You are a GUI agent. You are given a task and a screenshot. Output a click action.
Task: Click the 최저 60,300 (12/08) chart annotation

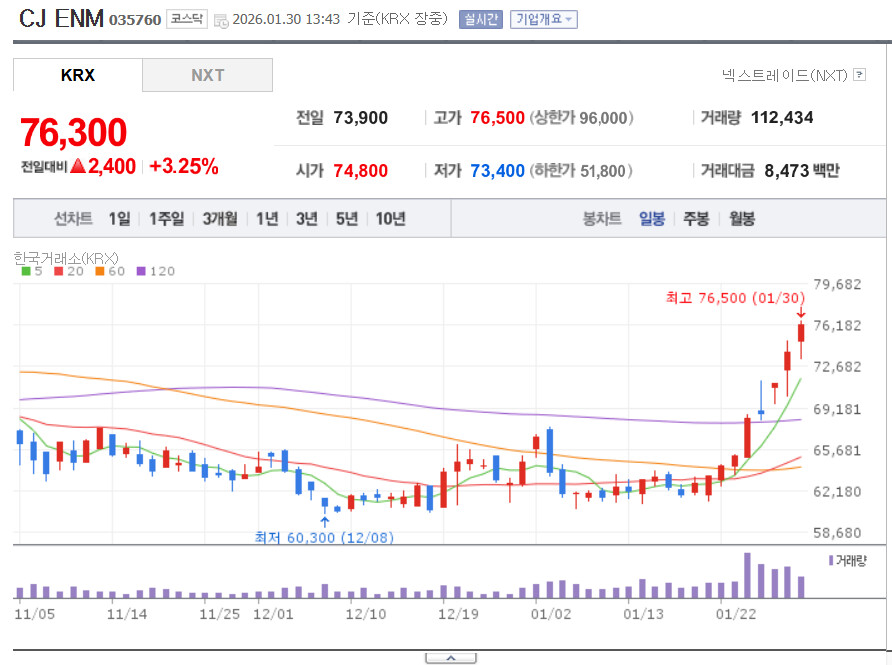pos(324,538)
